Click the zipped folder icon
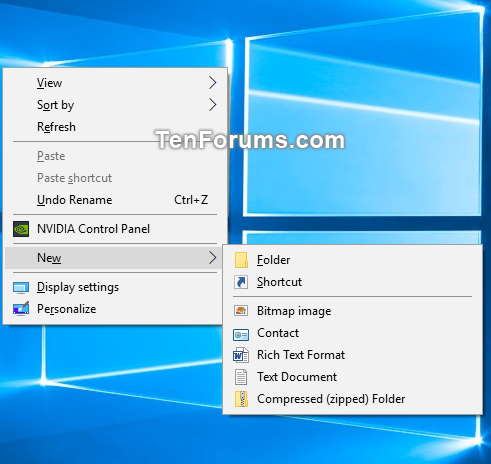The image size is (491, 464). click(241, 399)
